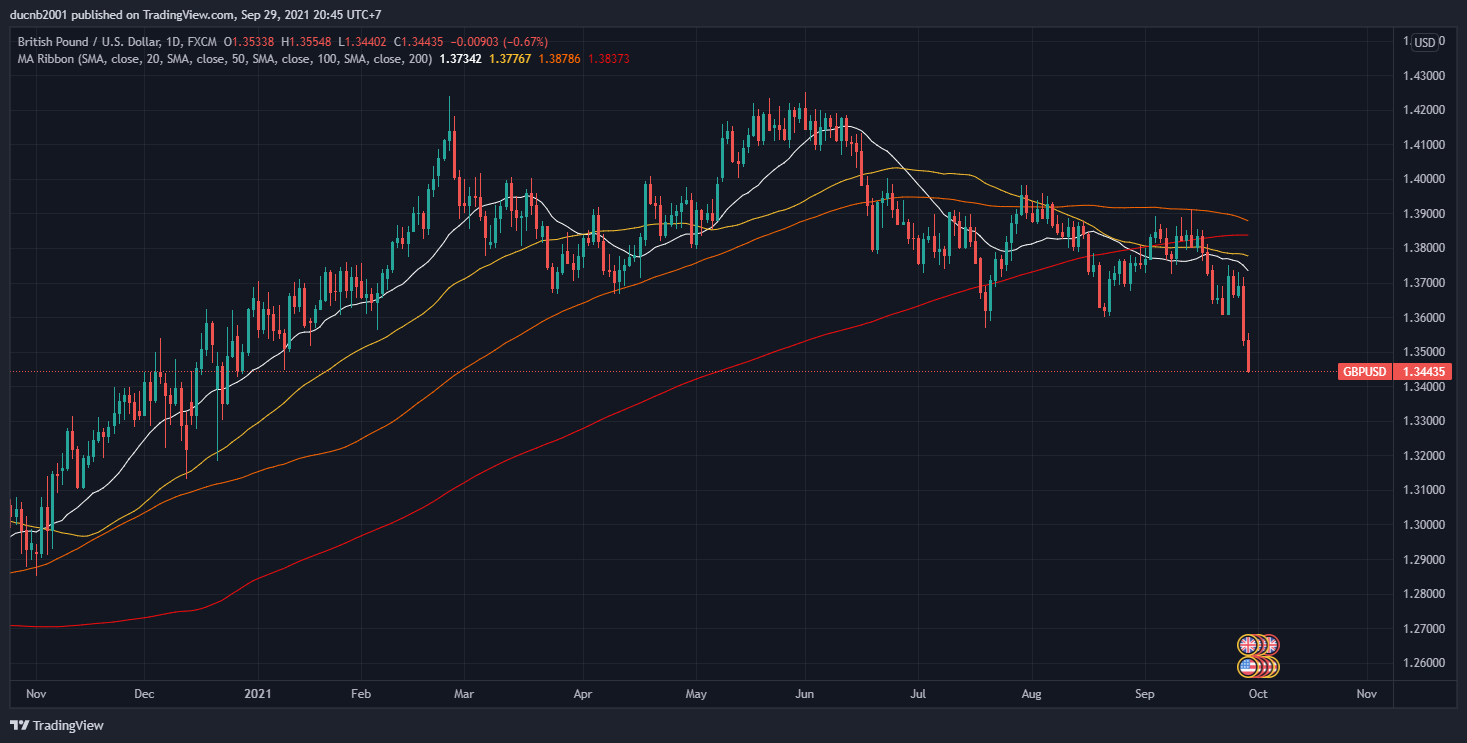The height and width of the screenshot is (743, 1467).
Task: Click the 'Oct' label on the time axis
Action: [x=1258, y=693]
